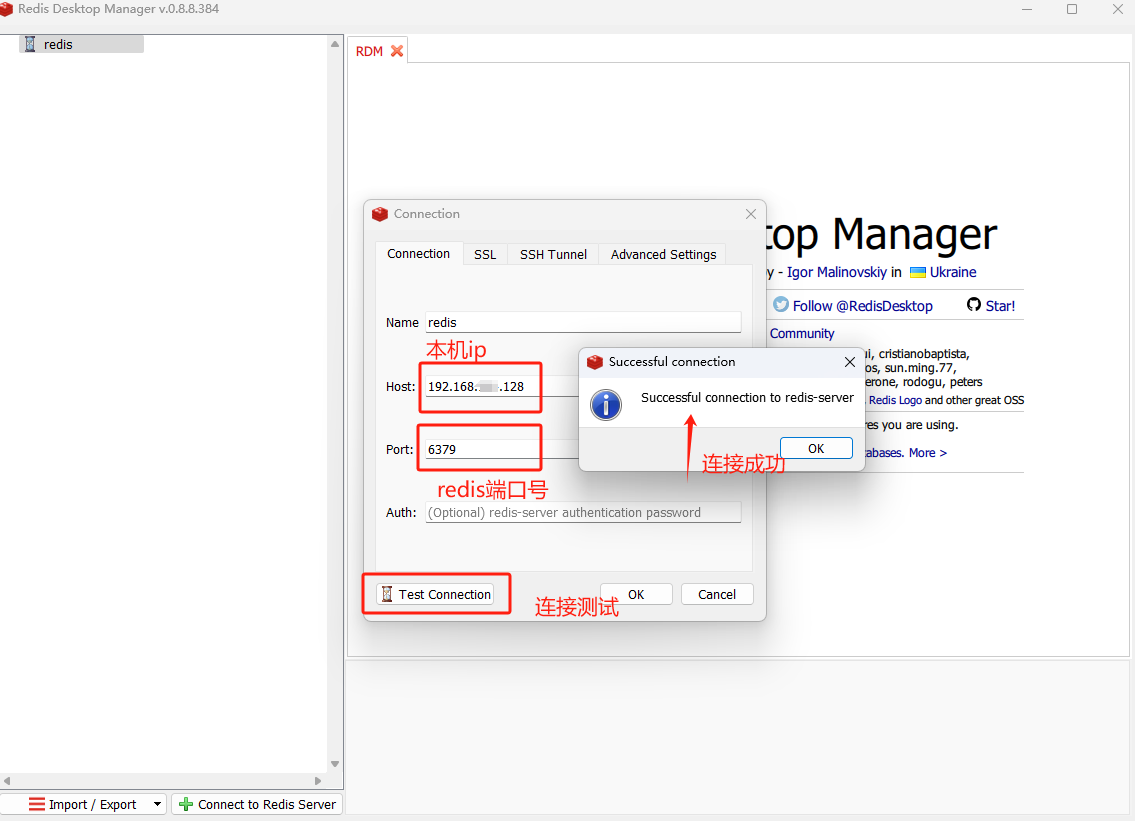This screenshot has width=1135, height=821.
Task: Click the Ukraine flag icon
Action: 917,272
